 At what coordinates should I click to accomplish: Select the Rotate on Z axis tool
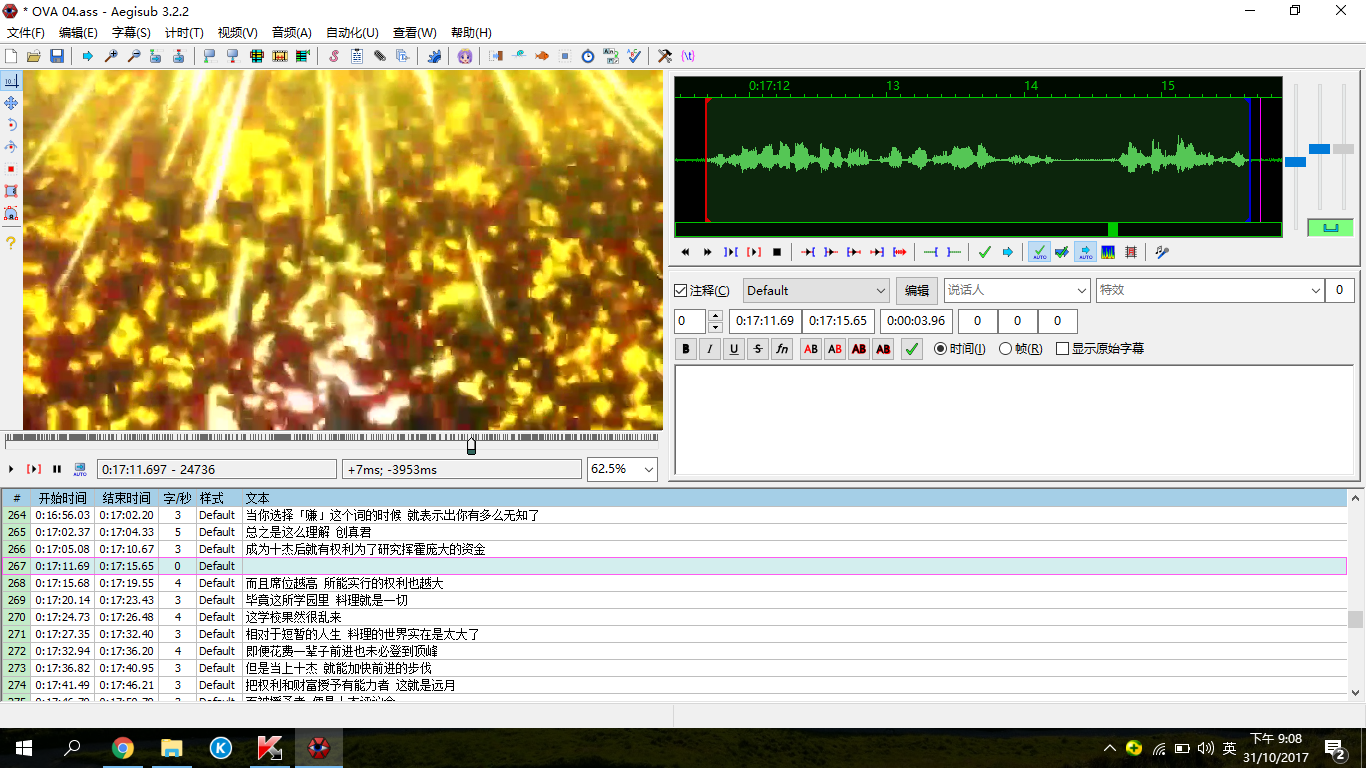click(11, 125)
